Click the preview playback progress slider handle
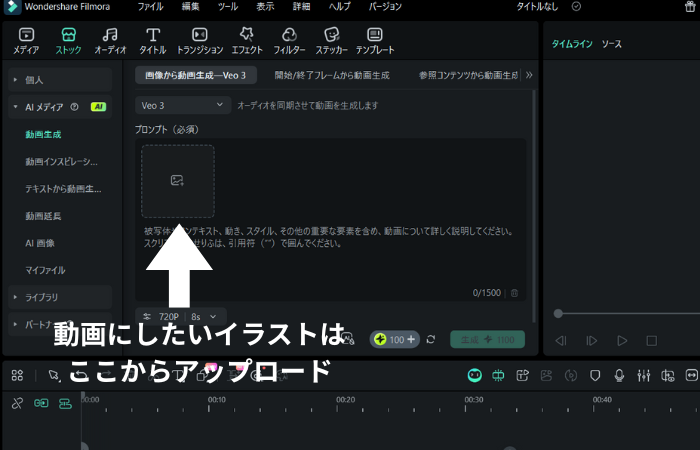This screenshot has height=450, width=700. point(558,313)
